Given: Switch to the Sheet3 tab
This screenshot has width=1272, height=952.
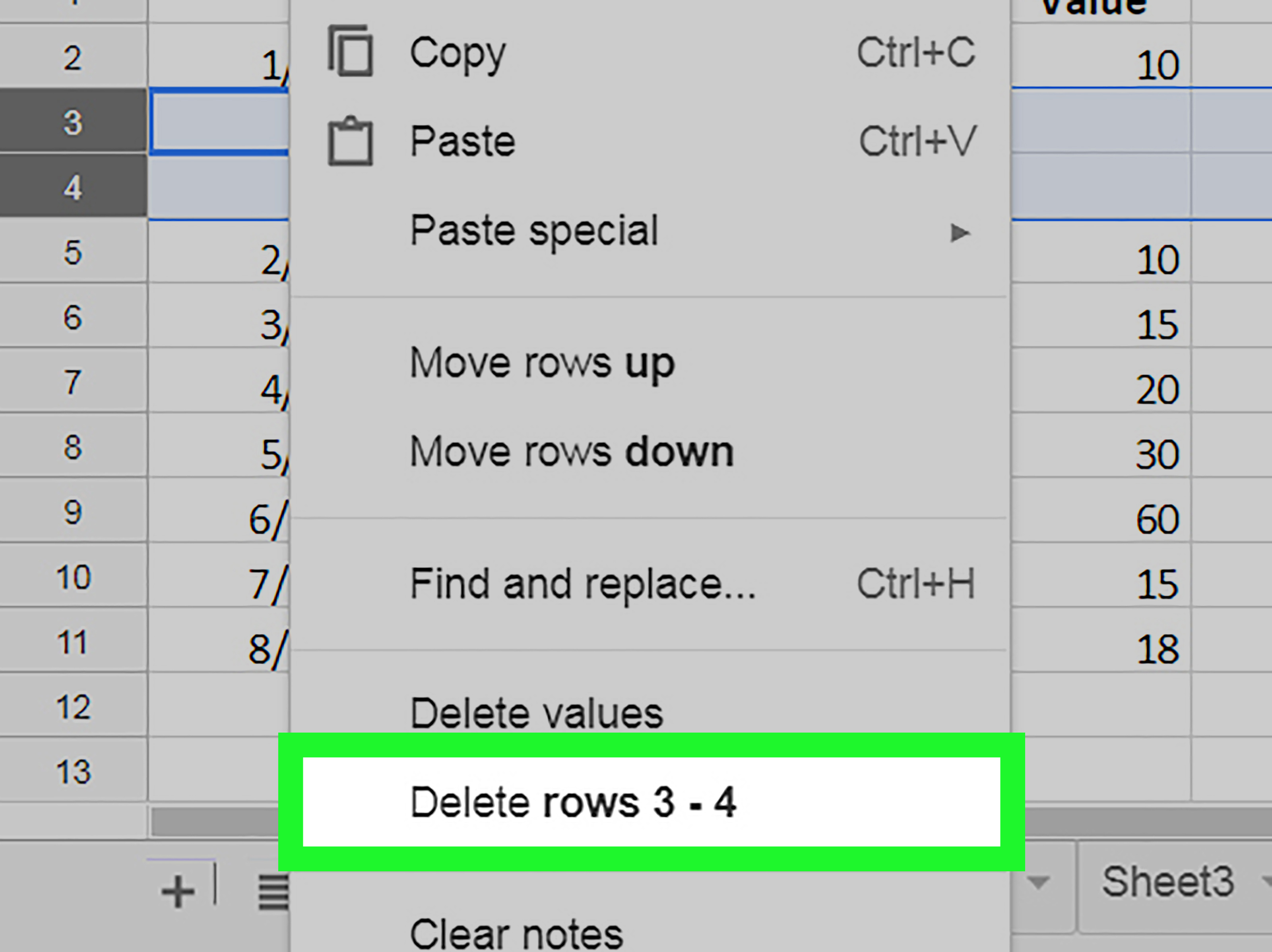Looking at the screenshot, I should click(1167, 882).
